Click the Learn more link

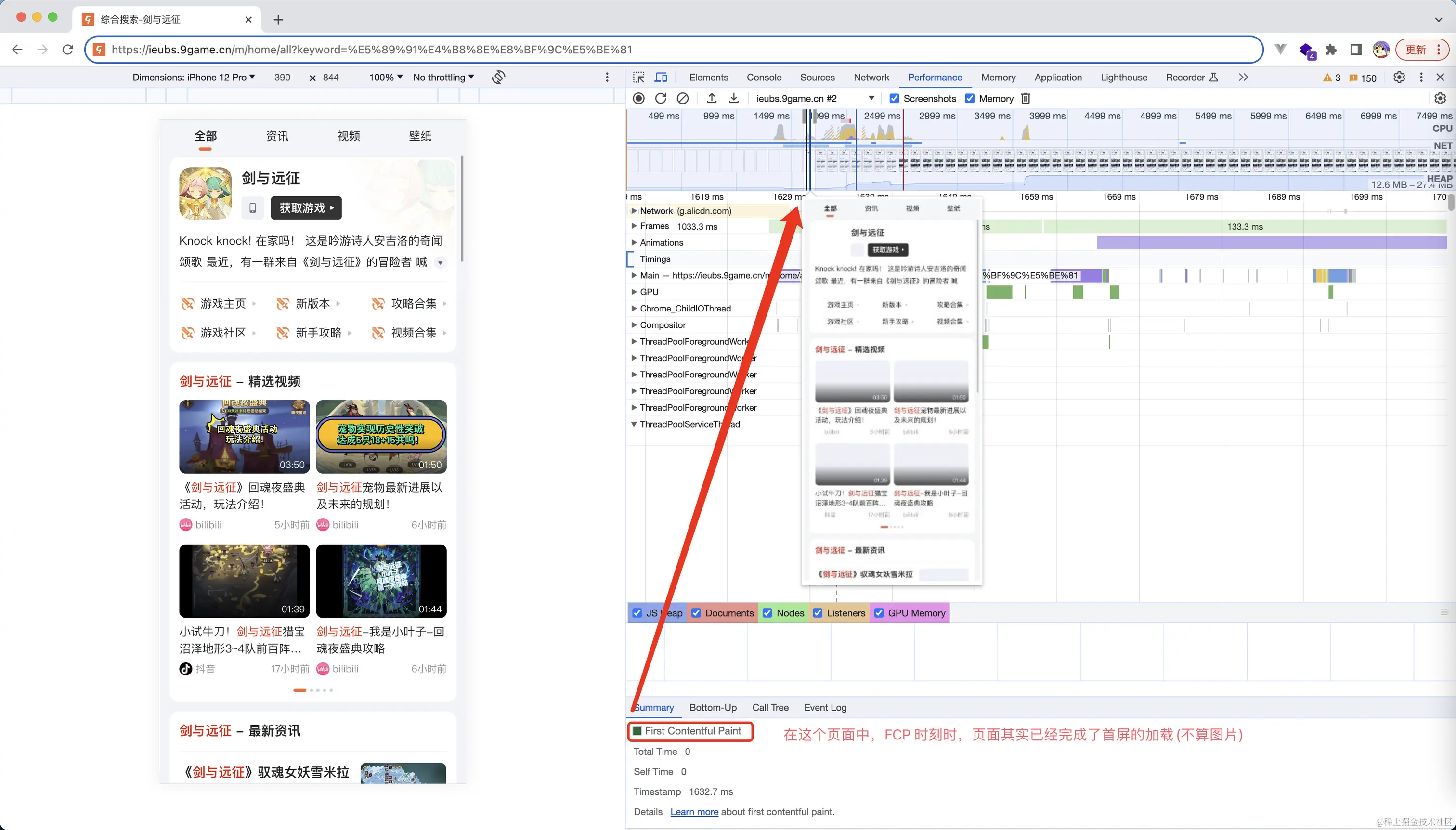coord(694,812)
